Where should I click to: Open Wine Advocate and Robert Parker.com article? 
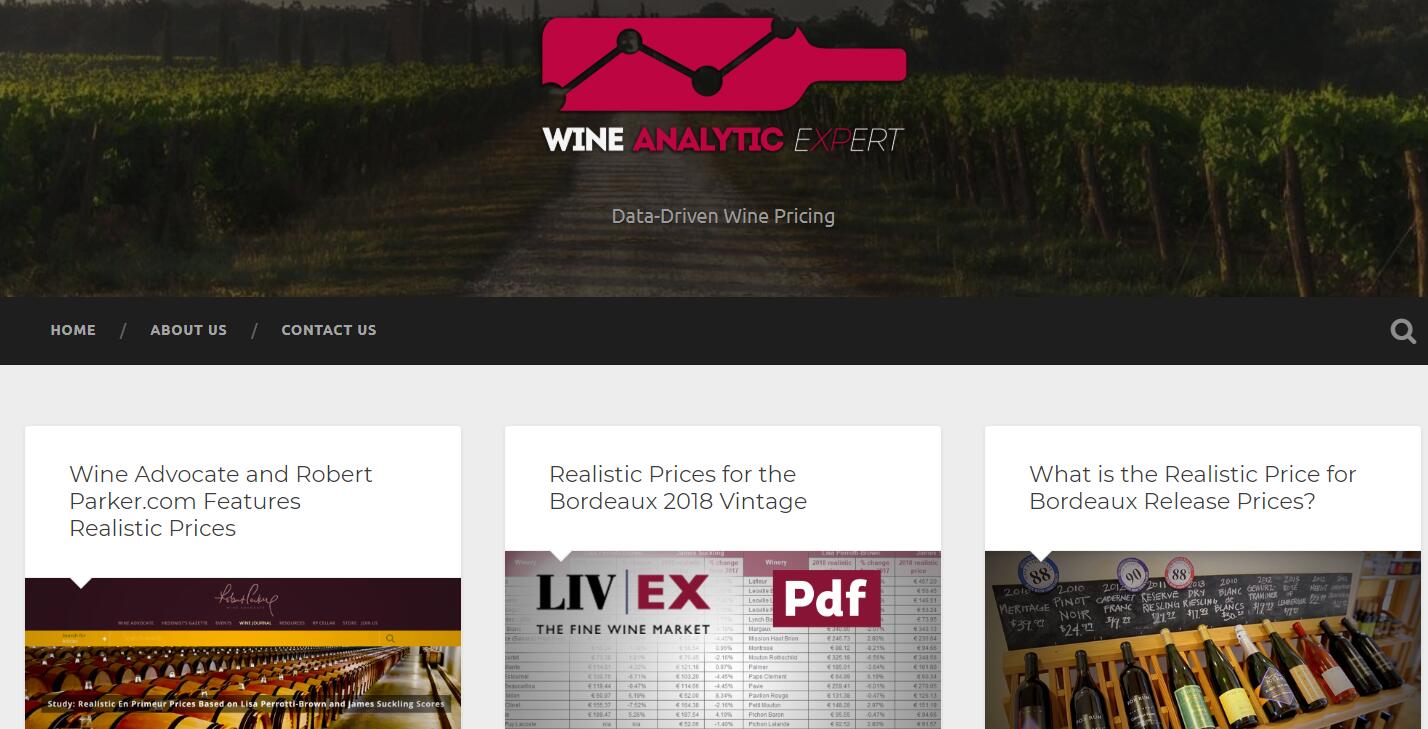point(221,501)
